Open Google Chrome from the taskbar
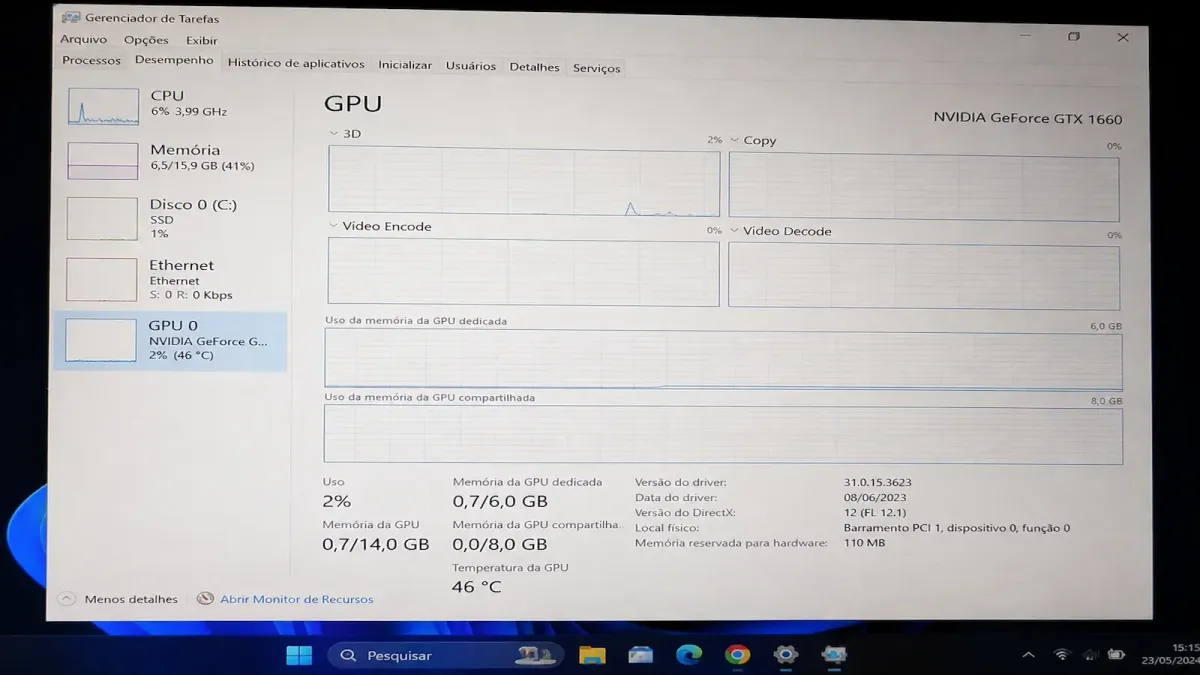Screen dimensions: 1200x675 (x=738, y=655)
